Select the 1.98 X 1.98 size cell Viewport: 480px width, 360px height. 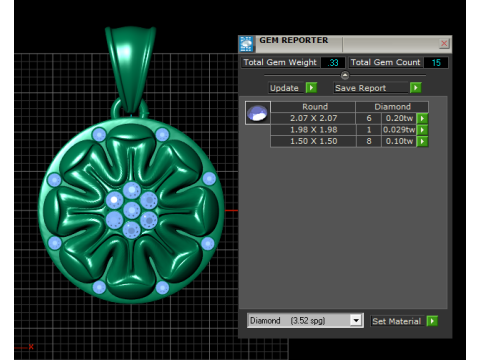[313, 130]
